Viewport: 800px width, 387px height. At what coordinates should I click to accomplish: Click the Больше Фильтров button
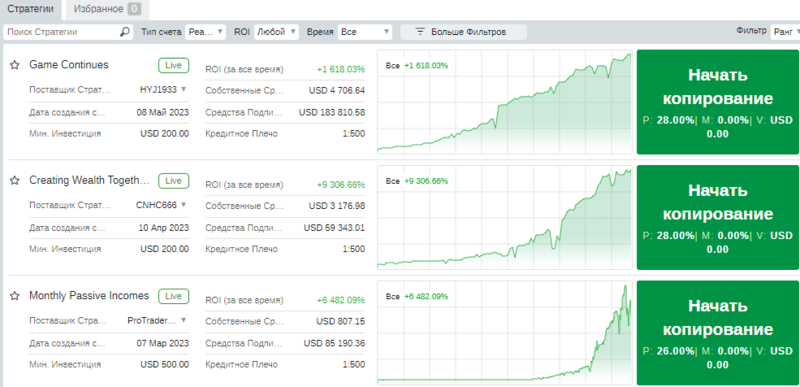click(463, 32)
